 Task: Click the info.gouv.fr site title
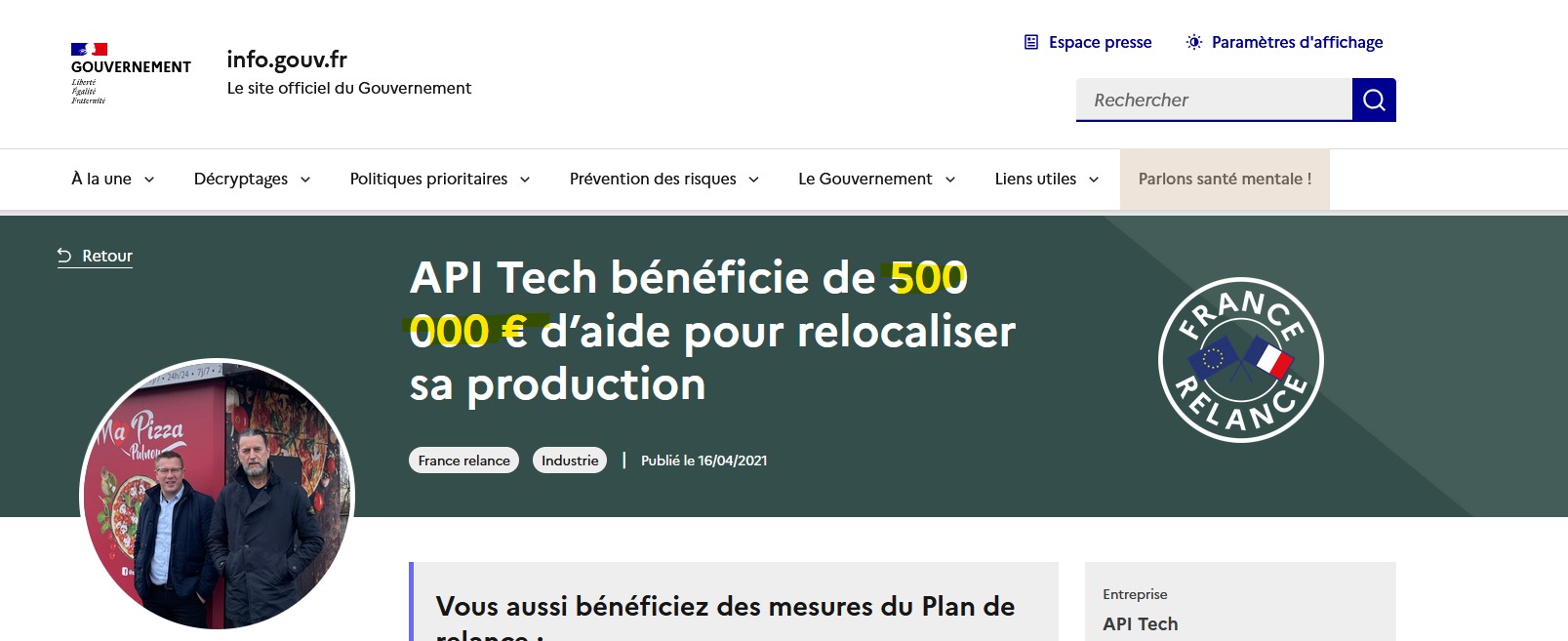(x=287, y=60)
